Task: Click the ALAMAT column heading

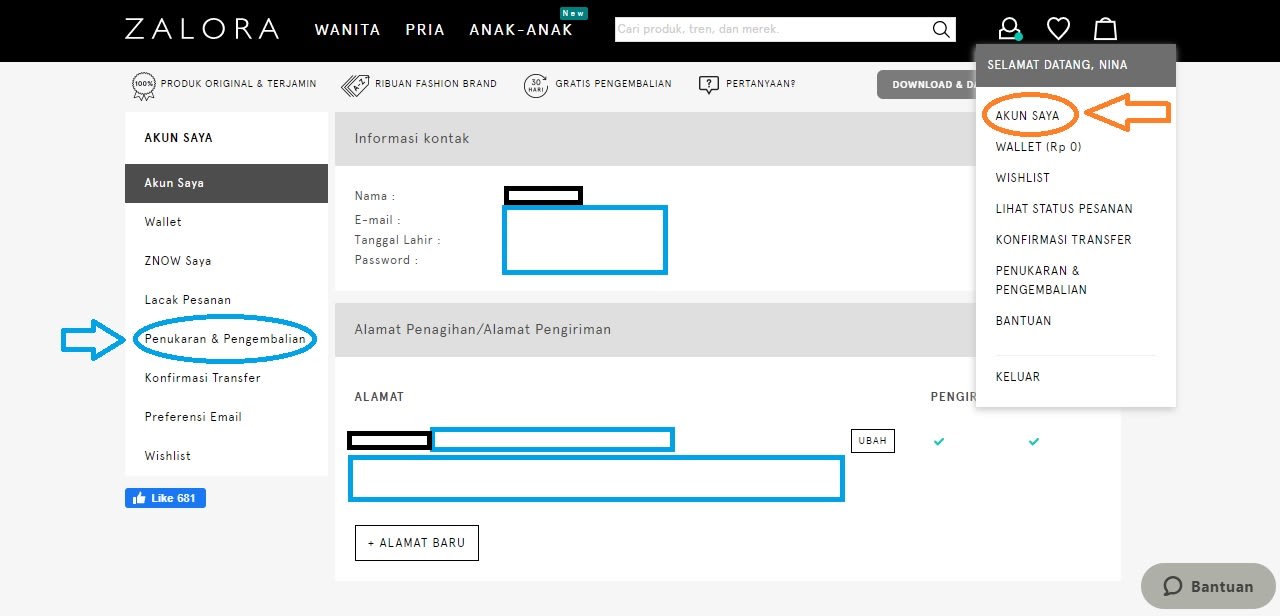Action: [x=379, y=397]
